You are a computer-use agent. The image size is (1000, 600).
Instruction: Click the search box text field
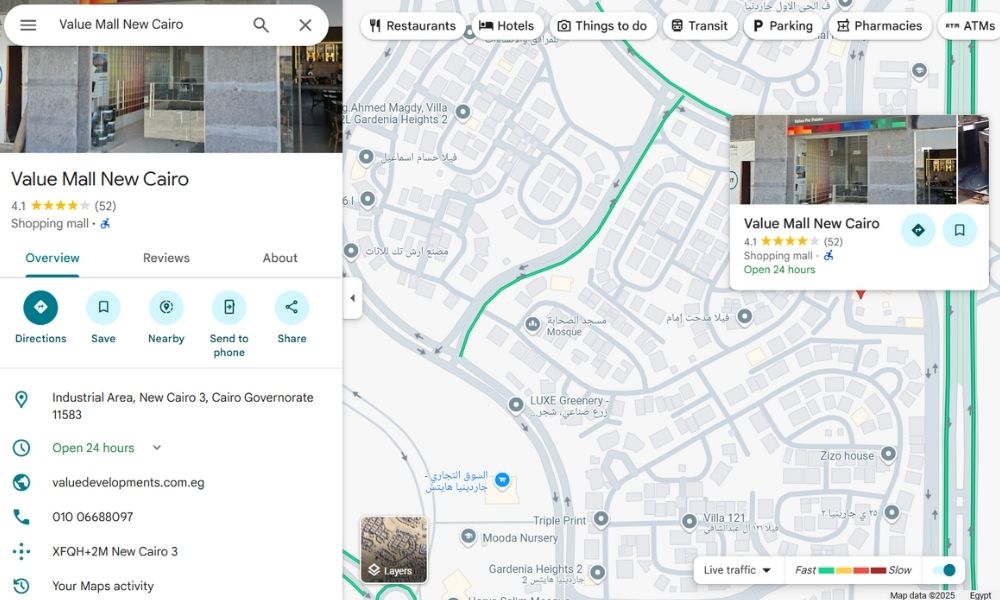click(x=145, y=25)
